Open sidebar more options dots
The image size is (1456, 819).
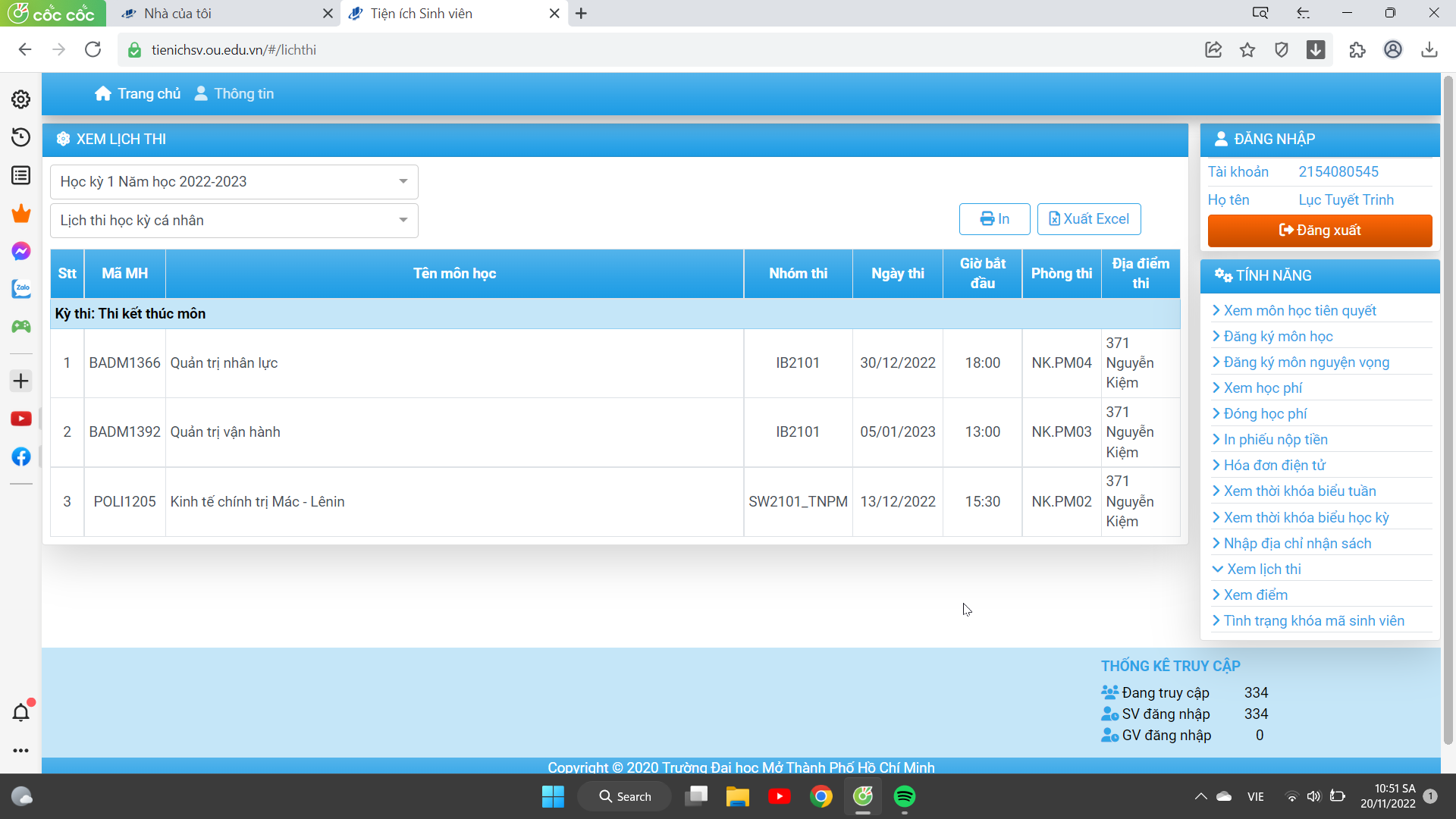[x=20, y=750]
